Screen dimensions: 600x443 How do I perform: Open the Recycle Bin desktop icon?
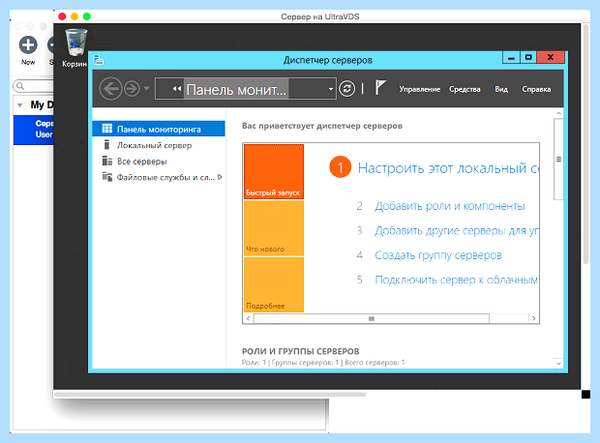pos(75,47)
